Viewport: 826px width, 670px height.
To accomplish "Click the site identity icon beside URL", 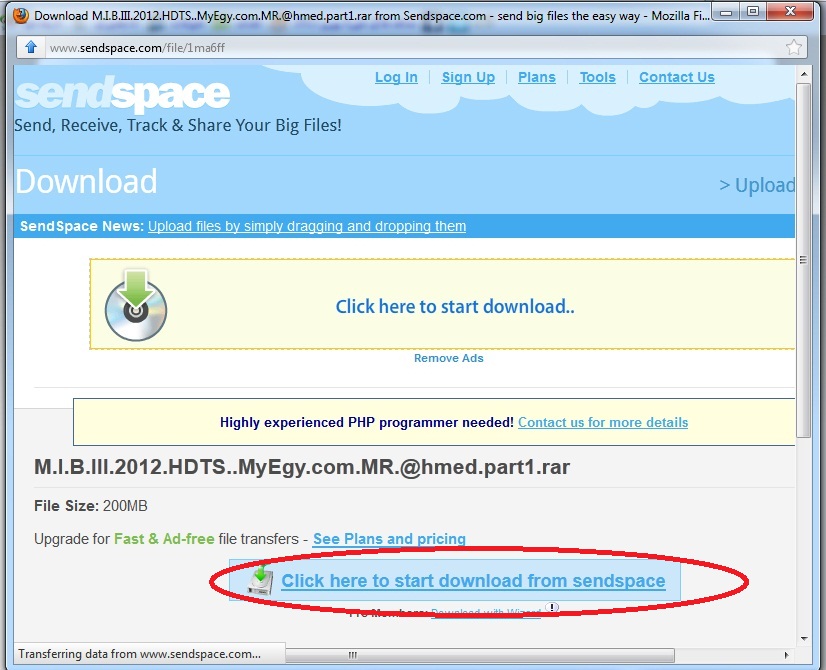I will (x=31, y=47).
